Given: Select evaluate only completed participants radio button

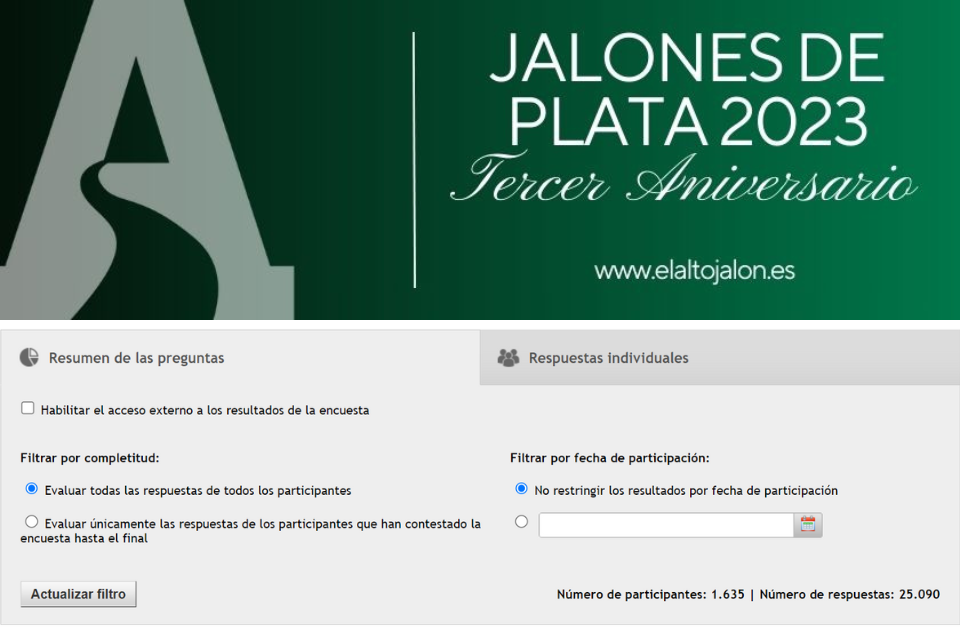Looking at the screenshot, I should 31,522.
